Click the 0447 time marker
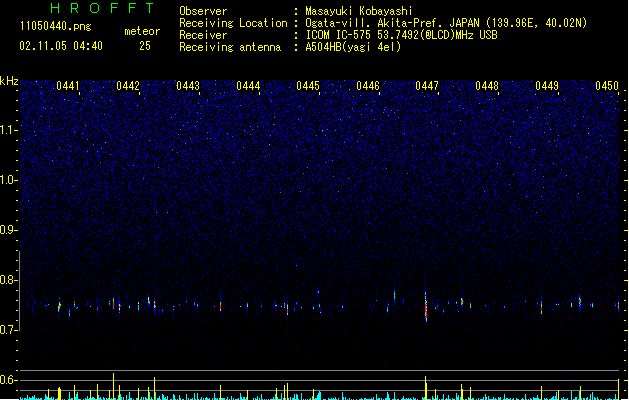The image size is (629, 400). (427, 86)
